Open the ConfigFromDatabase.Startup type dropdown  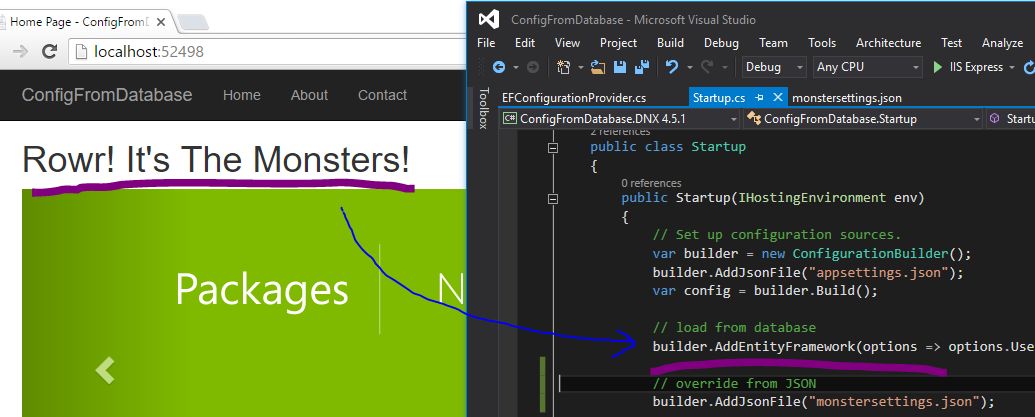point(863,119)
